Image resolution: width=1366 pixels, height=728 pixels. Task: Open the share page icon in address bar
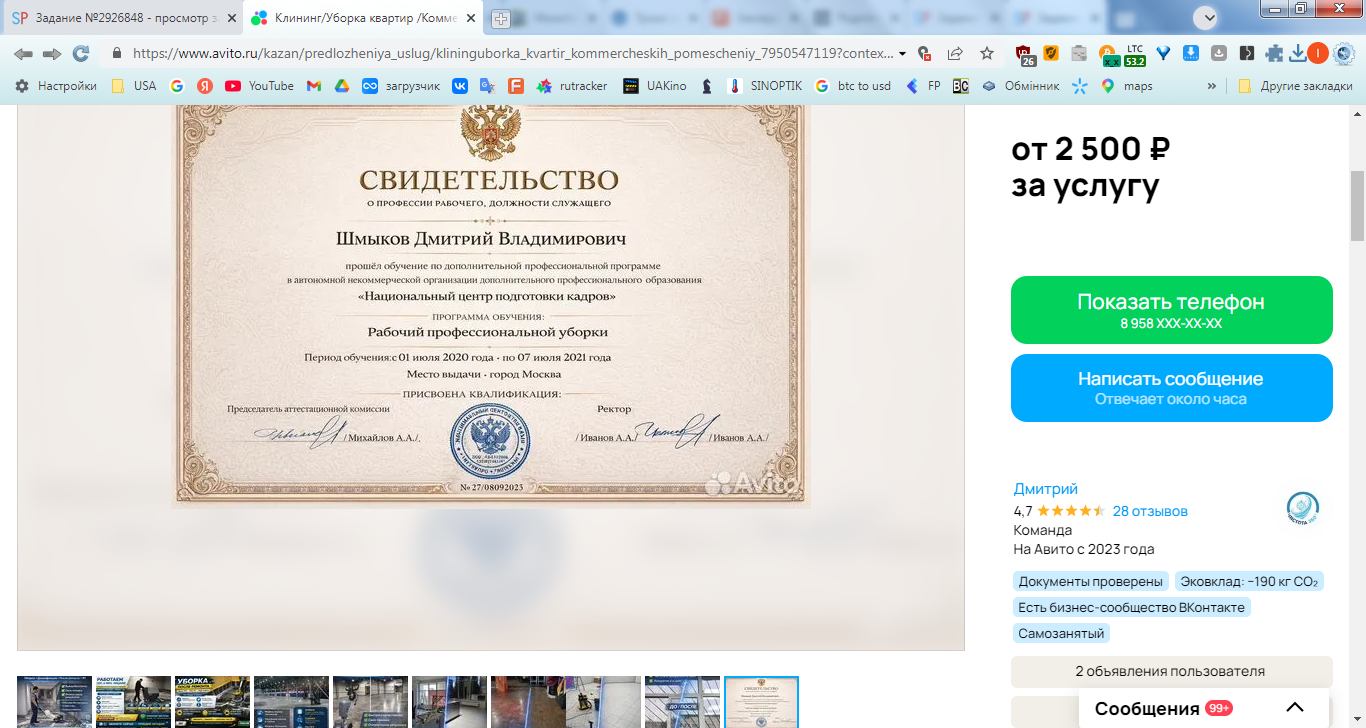point(955,53)
